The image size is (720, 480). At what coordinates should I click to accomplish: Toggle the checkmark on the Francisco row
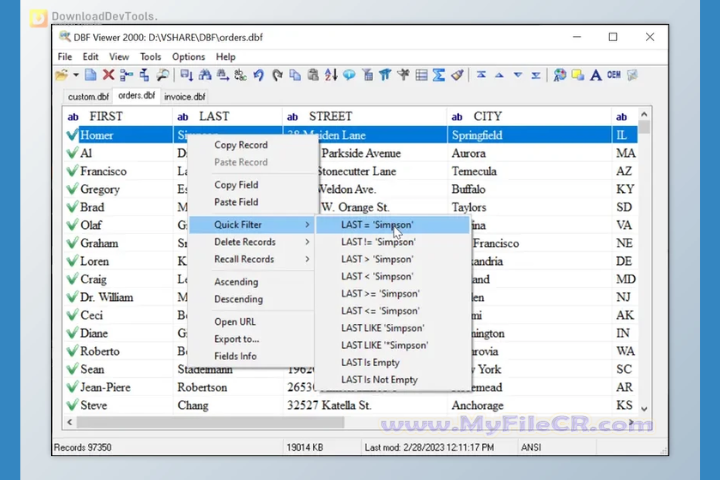72,171
